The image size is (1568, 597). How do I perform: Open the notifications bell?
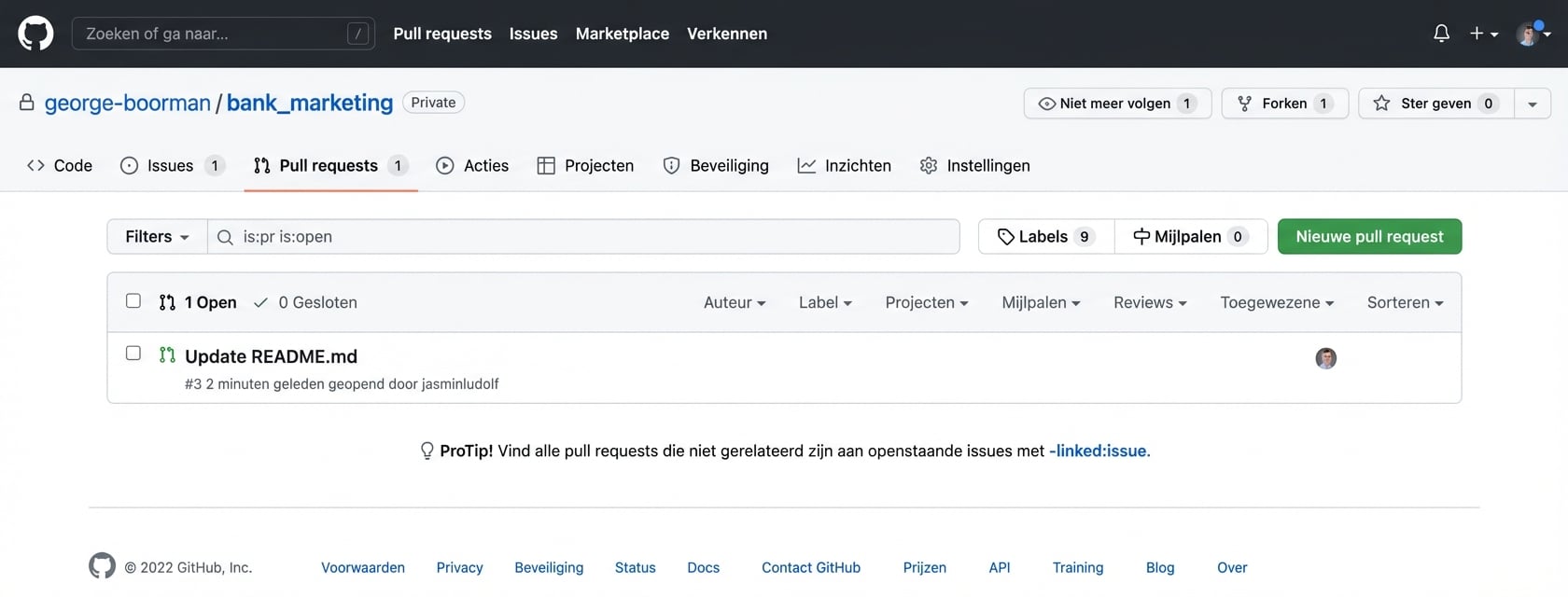[1441, 34]
